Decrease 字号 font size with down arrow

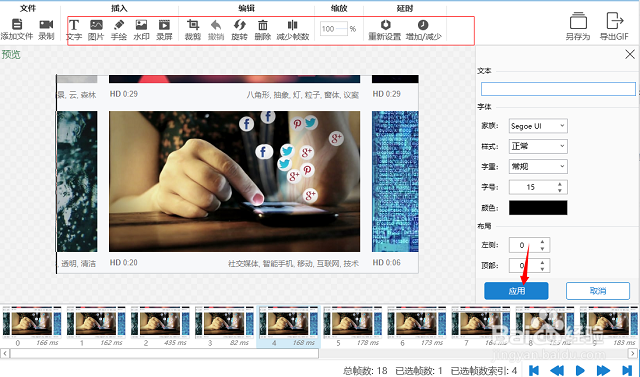click(x=560, y=190)
